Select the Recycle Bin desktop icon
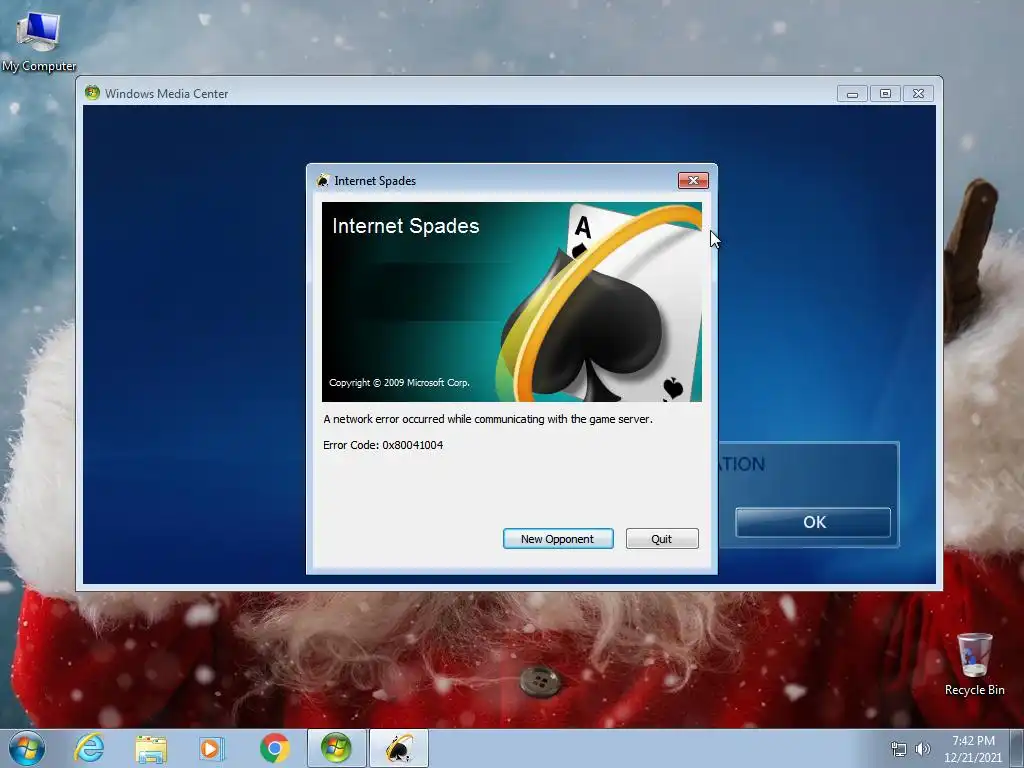 [974, 664]
